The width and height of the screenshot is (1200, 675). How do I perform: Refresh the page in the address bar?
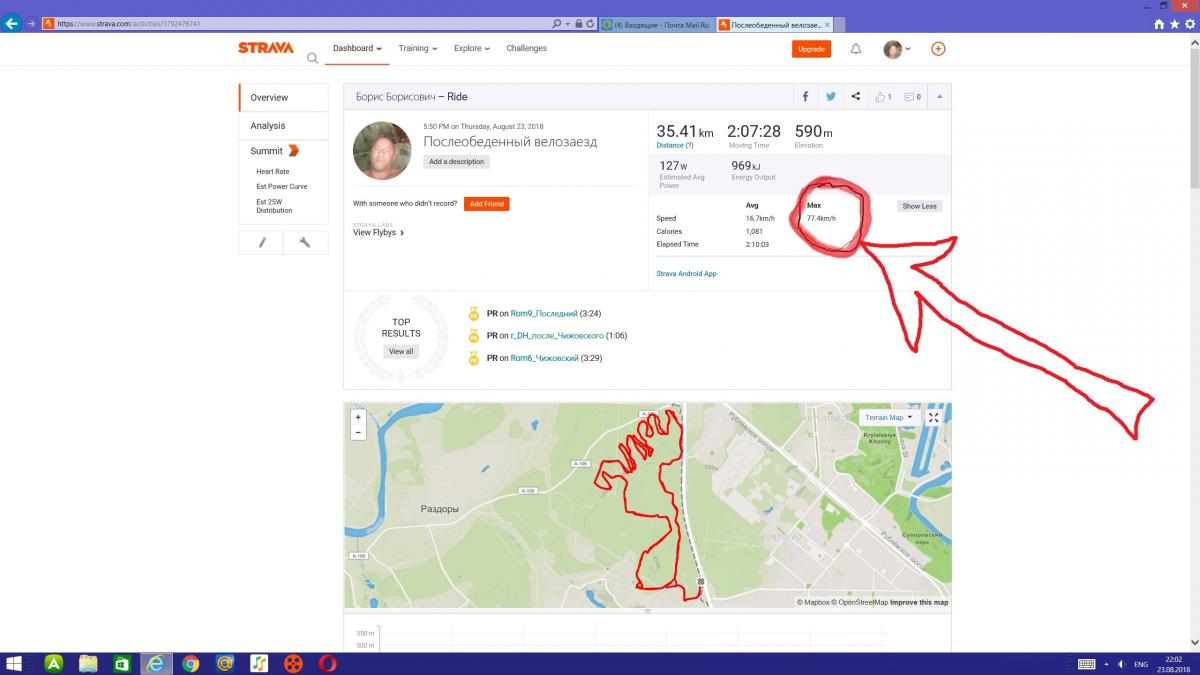[x=591, y=23]
